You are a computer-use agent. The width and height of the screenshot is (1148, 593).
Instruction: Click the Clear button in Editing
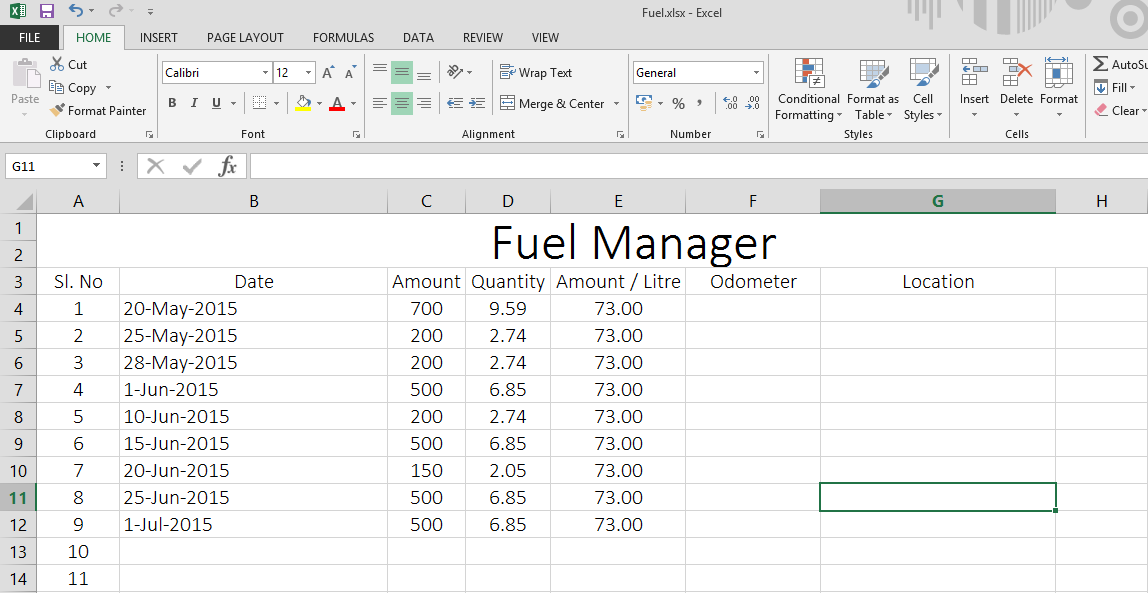tap(1119, 111)
